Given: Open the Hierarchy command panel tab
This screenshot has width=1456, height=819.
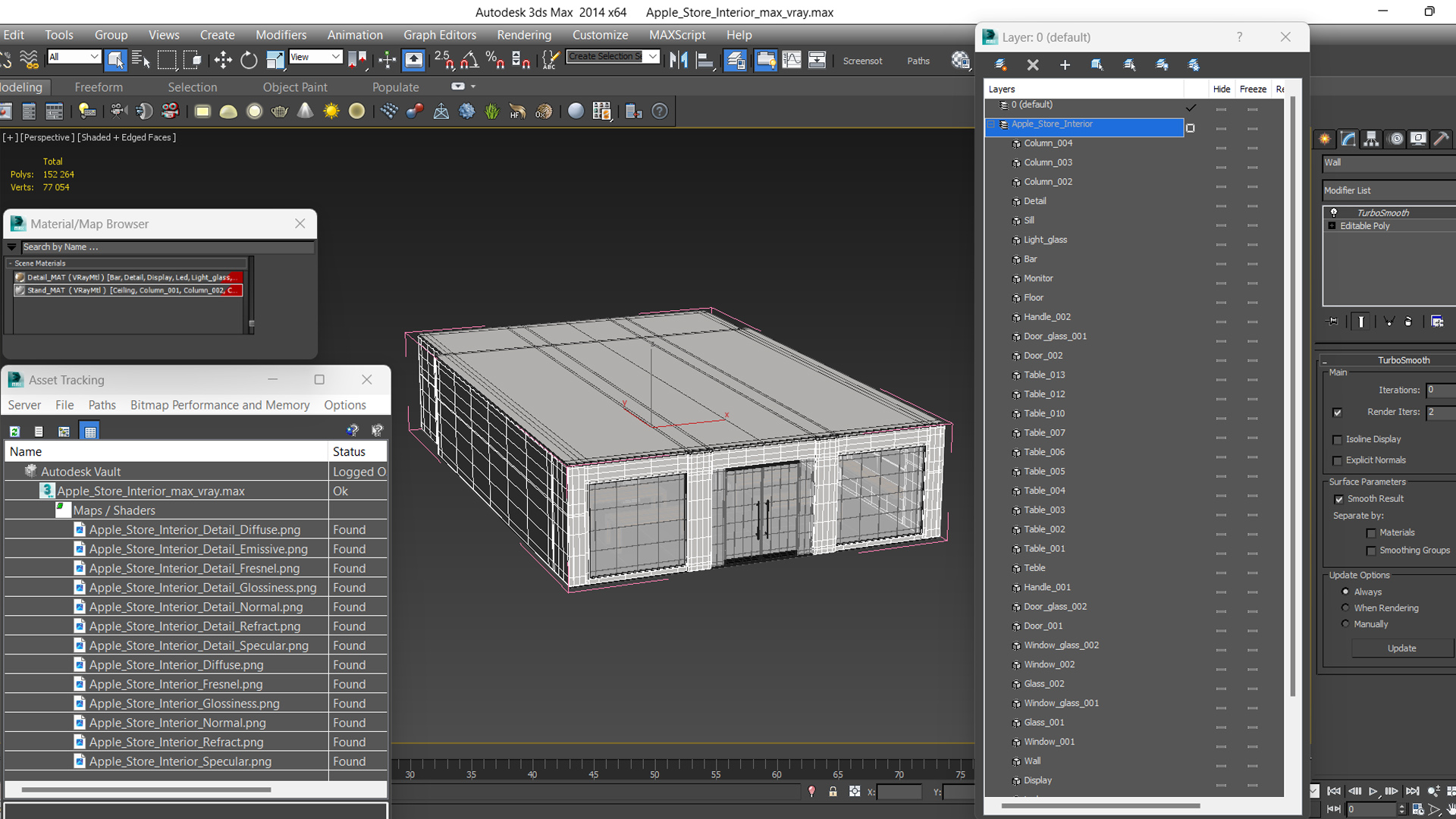Looking at the screenshot, I should click(x=1371, y=139).
